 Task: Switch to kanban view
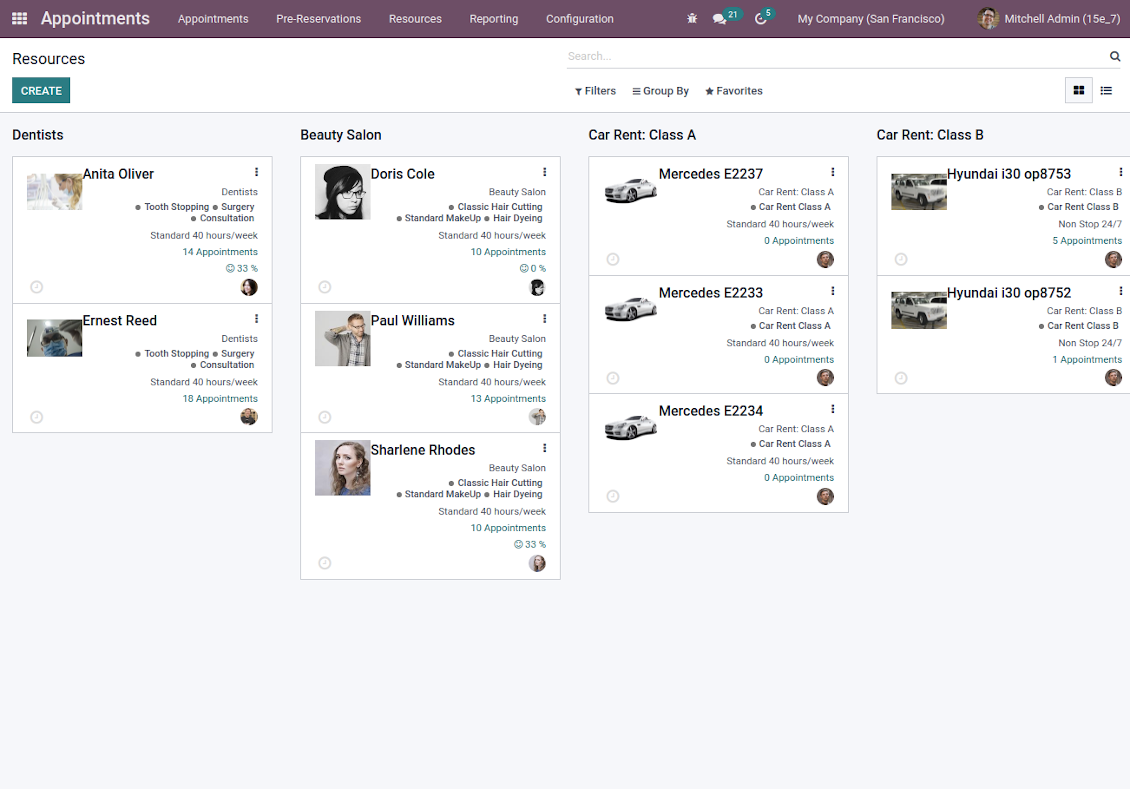[1079, 91]
